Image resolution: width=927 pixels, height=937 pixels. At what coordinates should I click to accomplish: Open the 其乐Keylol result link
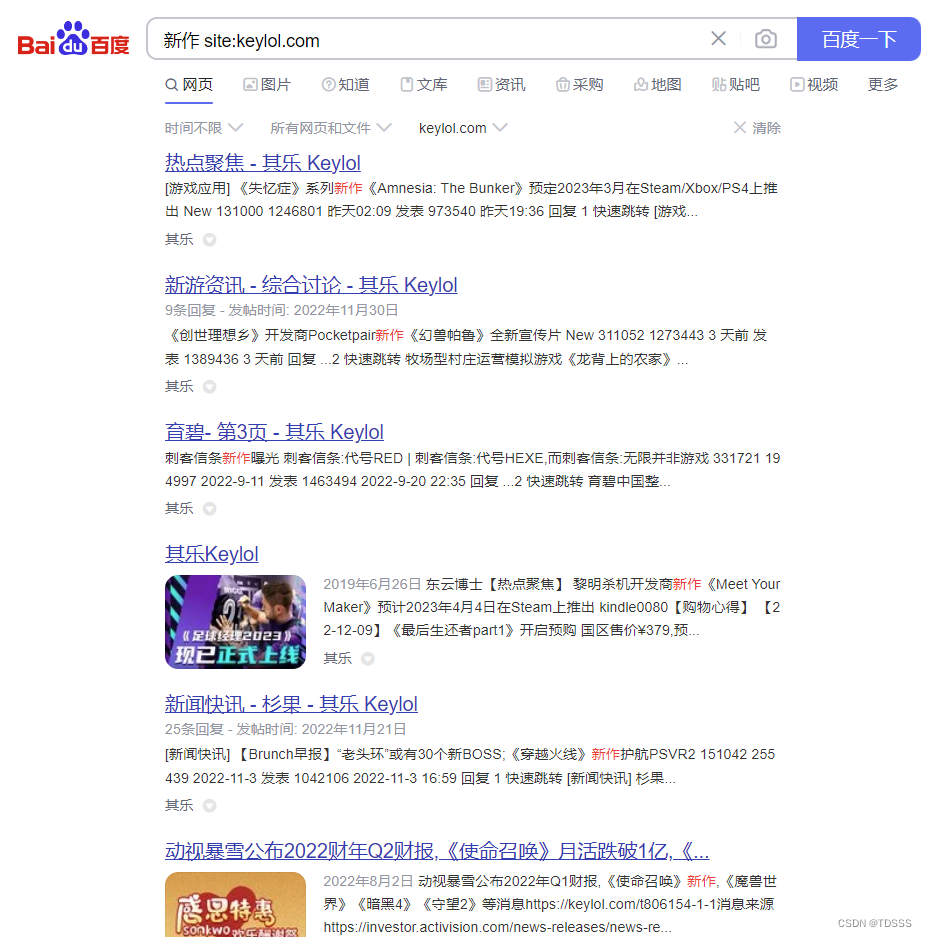point(212,553)
